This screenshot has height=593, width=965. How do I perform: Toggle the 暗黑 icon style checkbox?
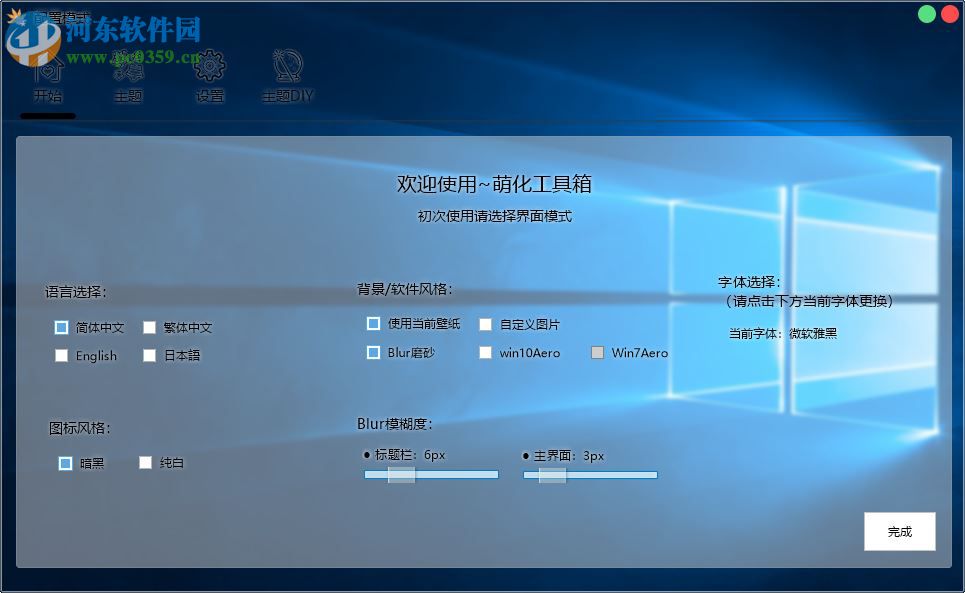click(x=65, y=462)
